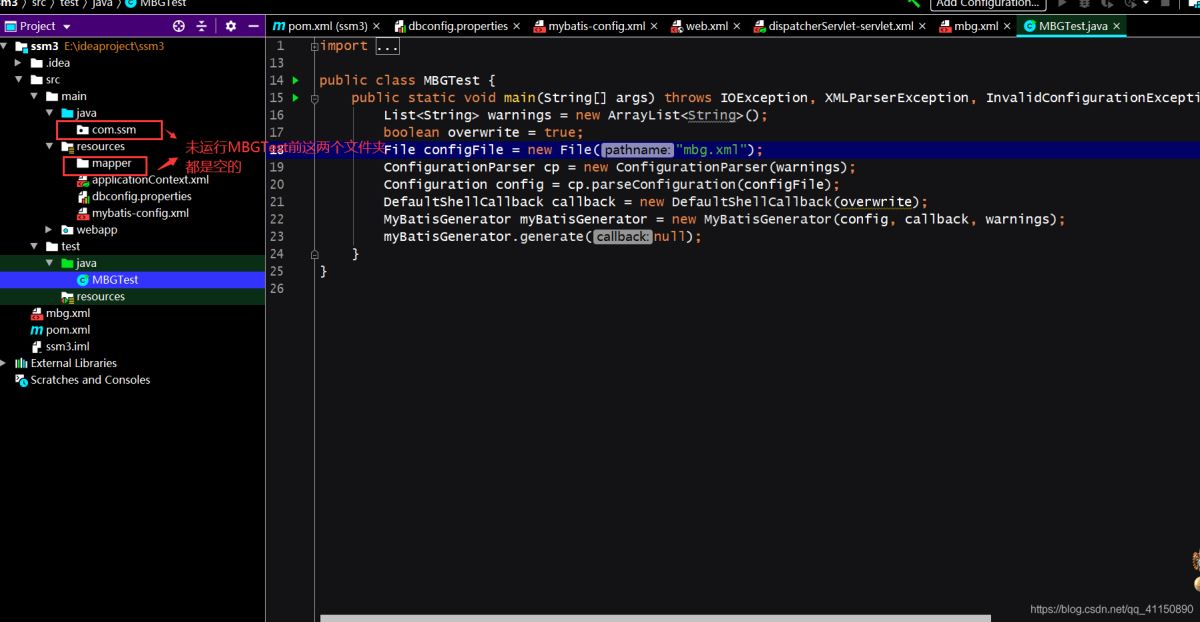The width and height of the screenshot is (1200, 622).
Task: Click the locate/select opened file target icon
Action: point(179,26)
